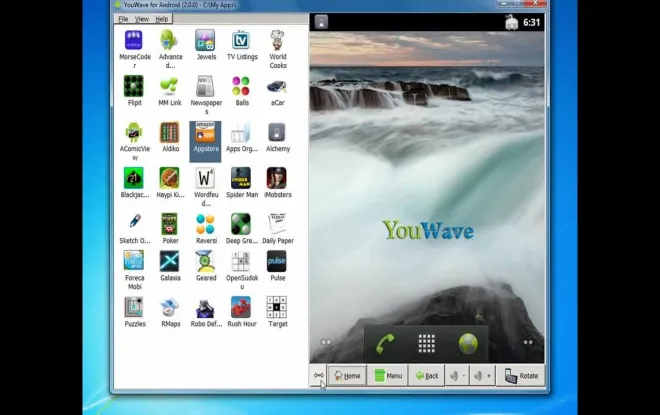Select the iMobsters game icon
This screenshot has height=415, width=660.
[x=277, y=178]
